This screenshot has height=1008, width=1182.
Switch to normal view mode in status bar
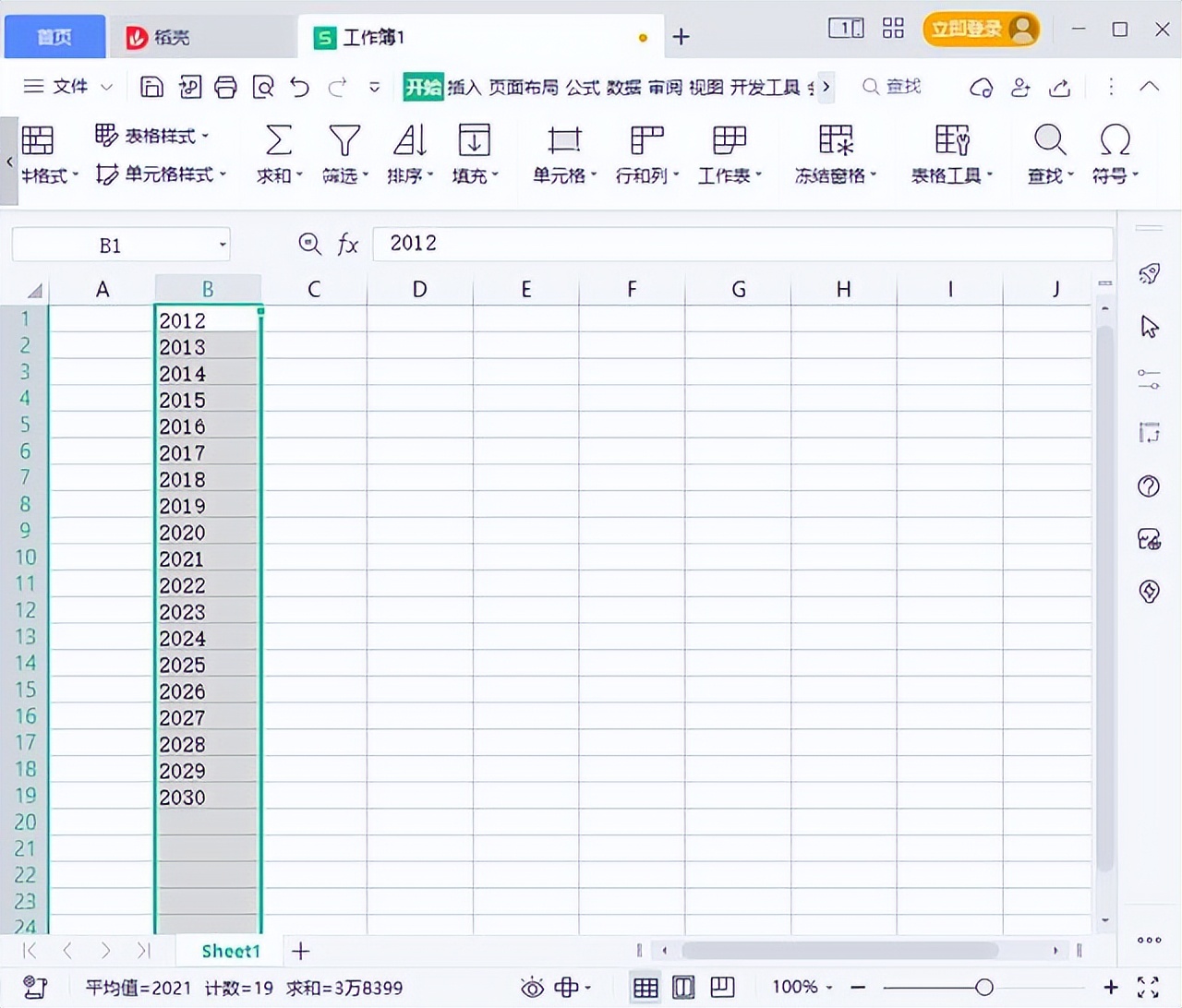click(645, 986)
